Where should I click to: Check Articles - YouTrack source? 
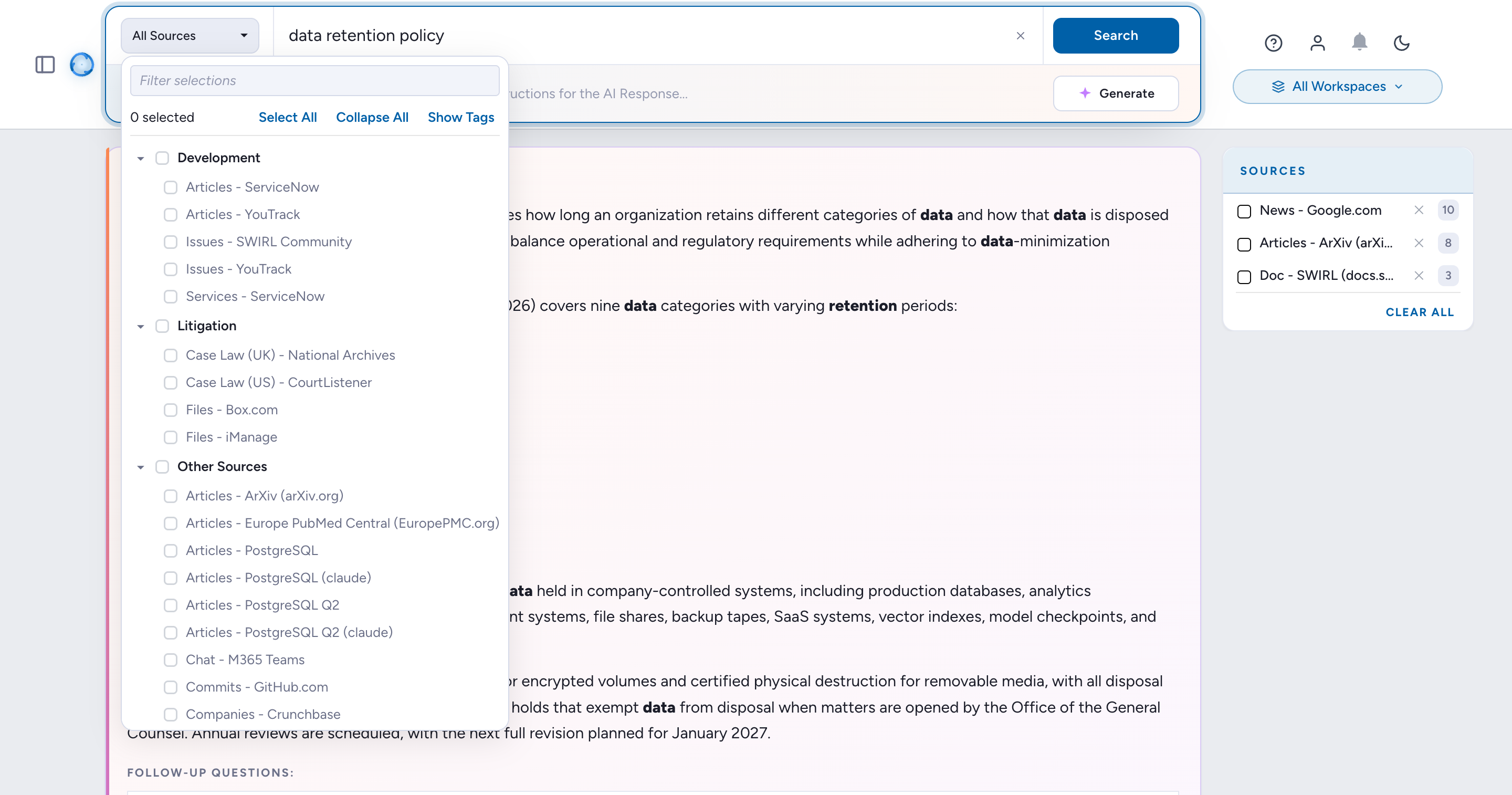(170, 215)
